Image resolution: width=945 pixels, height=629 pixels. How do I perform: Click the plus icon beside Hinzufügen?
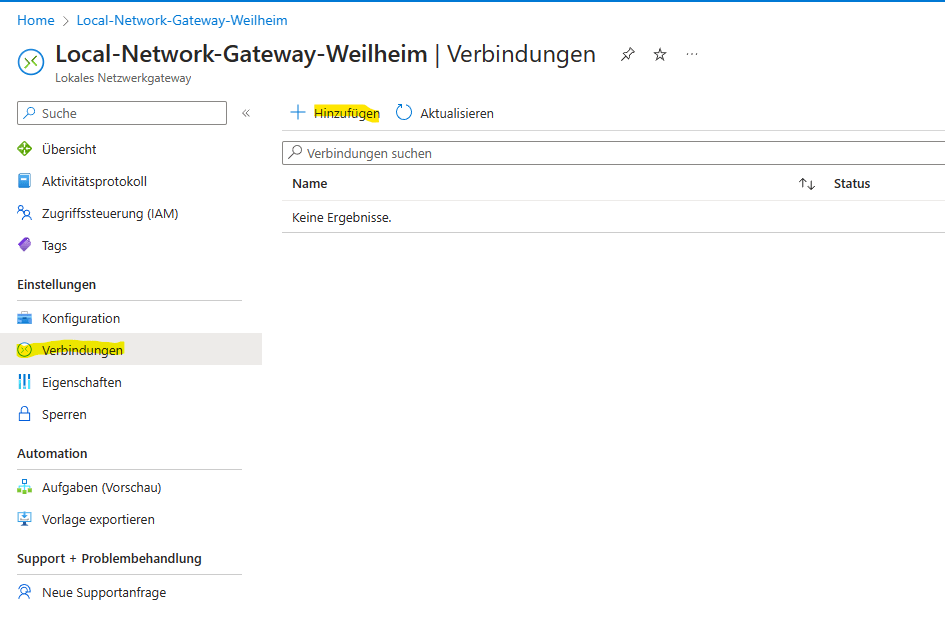click(x=298, y=113)
